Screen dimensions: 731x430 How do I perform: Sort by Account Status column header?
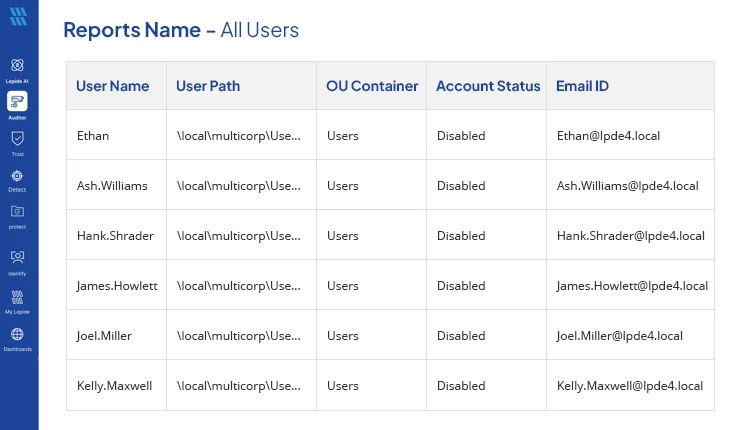point(488,86)
